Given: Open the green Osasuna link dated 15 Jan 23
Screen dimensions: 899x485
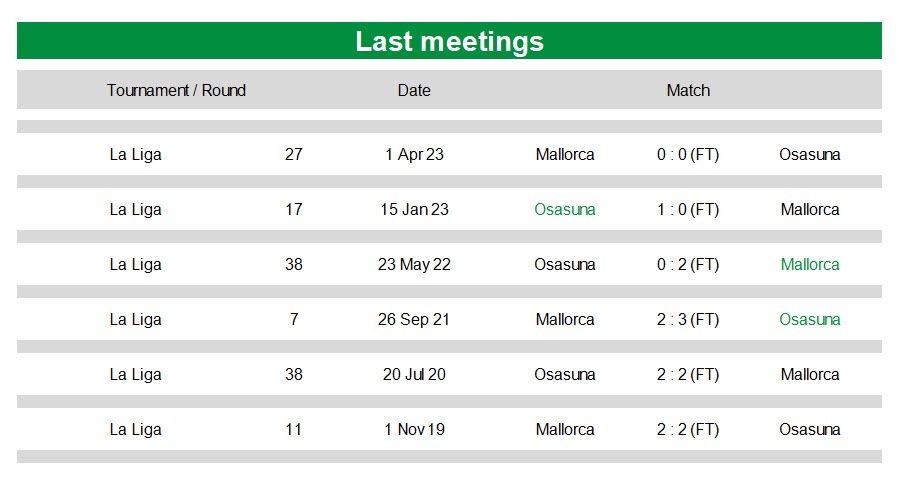Looking at the screenshot, I should coord(565,209).
